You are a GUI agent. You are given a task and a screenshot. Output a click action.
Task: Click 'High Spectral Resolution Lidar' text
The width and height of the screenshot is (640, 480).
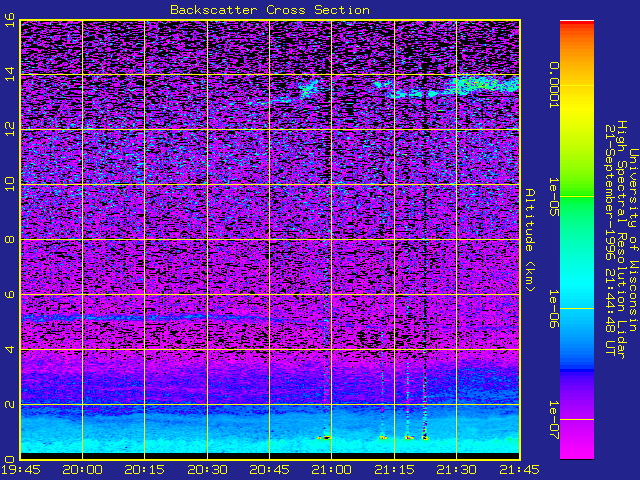pyautogui.click(x=621, y=240)
